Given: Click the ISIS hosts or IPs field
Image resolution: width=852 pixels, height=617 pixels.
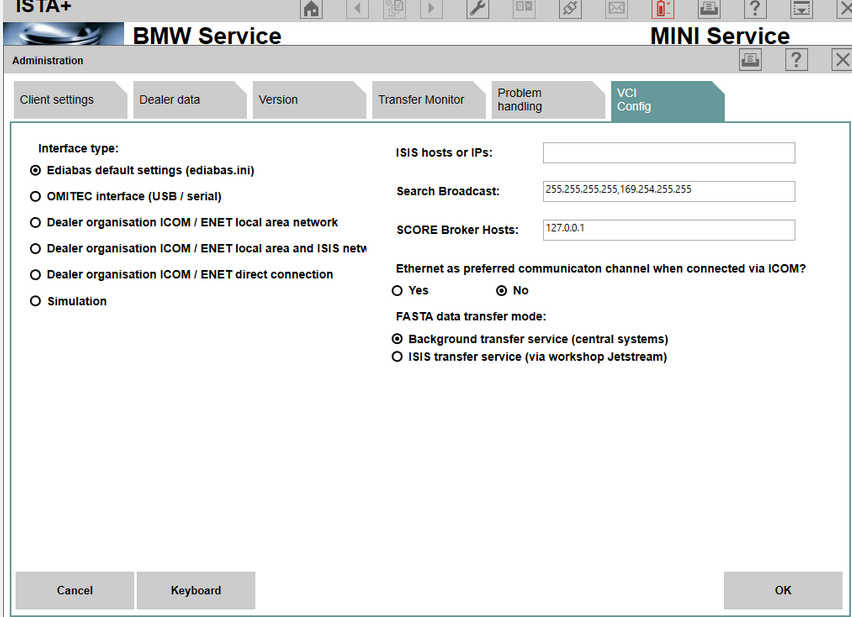Looking at the screenshot, I should click(x=669, y=153).
